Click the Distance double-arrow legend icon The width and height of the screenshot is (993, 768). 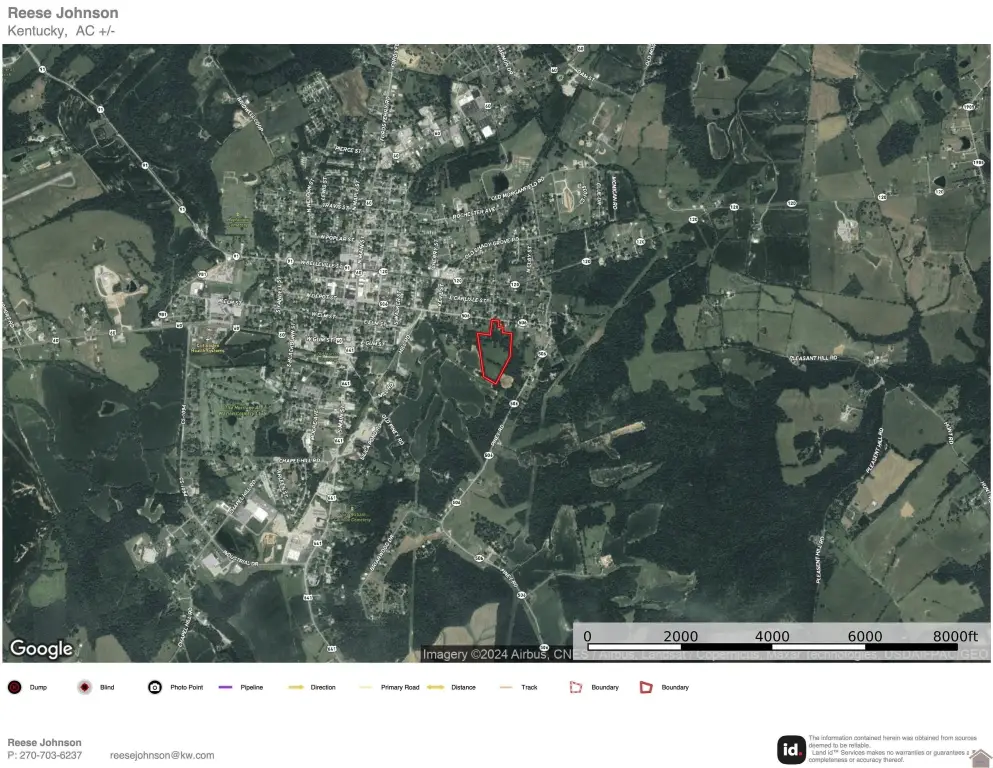pyautogui.click(x=436, y=688)
